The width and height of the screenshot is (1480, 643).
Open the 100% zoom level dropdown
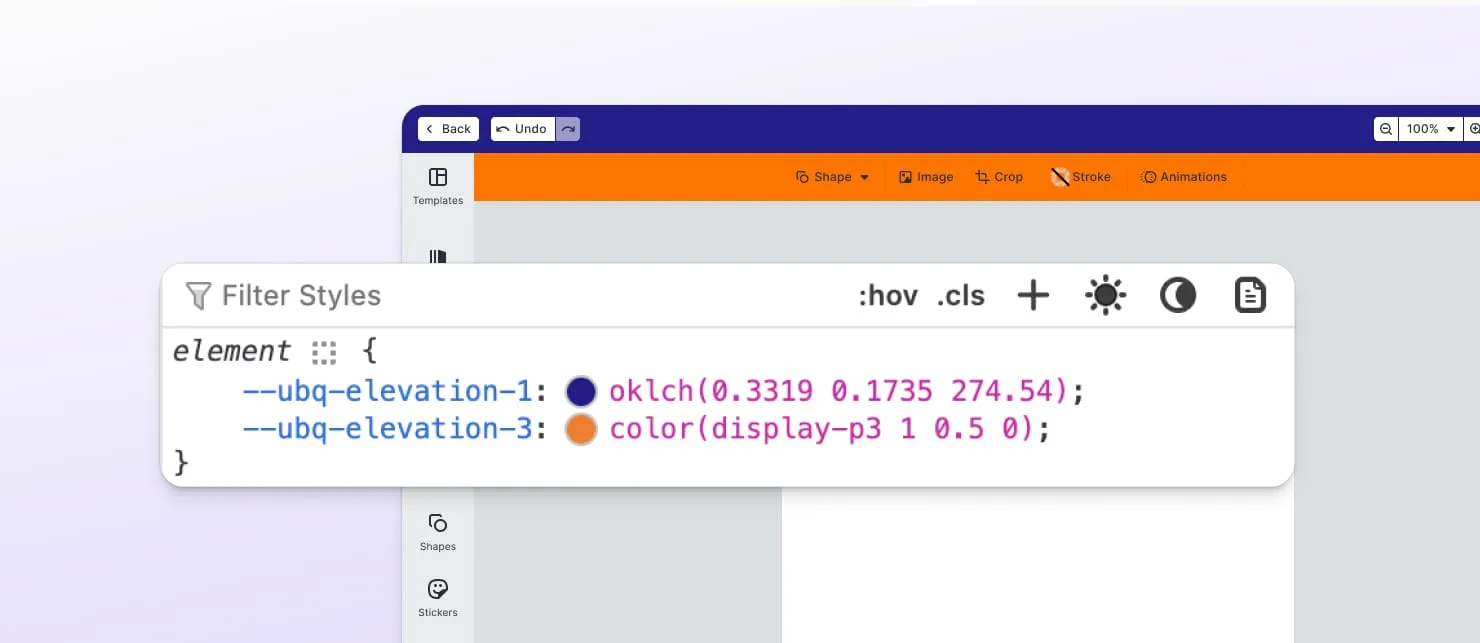(1430, 129)
